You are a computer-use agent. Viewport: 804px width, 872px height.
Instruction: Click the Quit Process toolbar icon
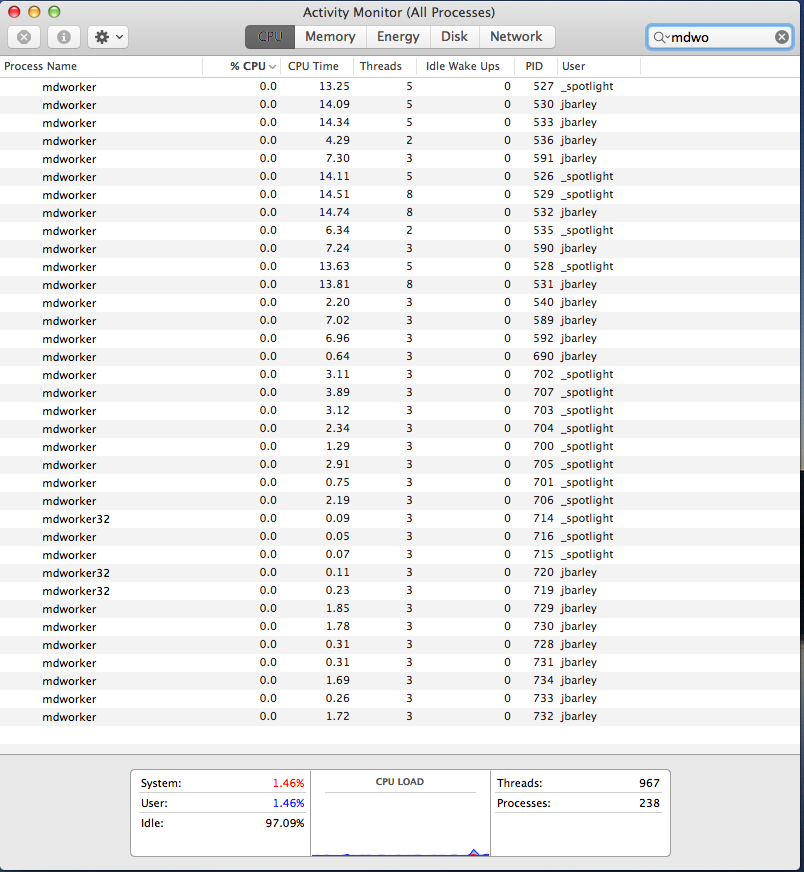click(23, 37)
